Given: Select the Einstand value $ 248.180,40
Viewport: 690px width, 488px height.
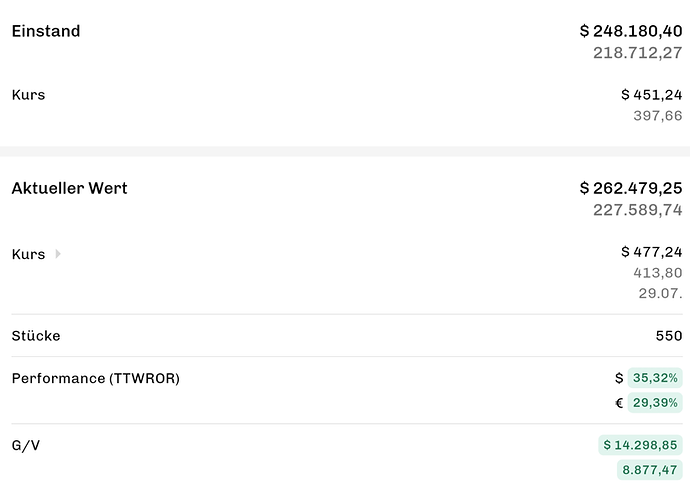Looking at the screenshot, I should click(631, 31).
